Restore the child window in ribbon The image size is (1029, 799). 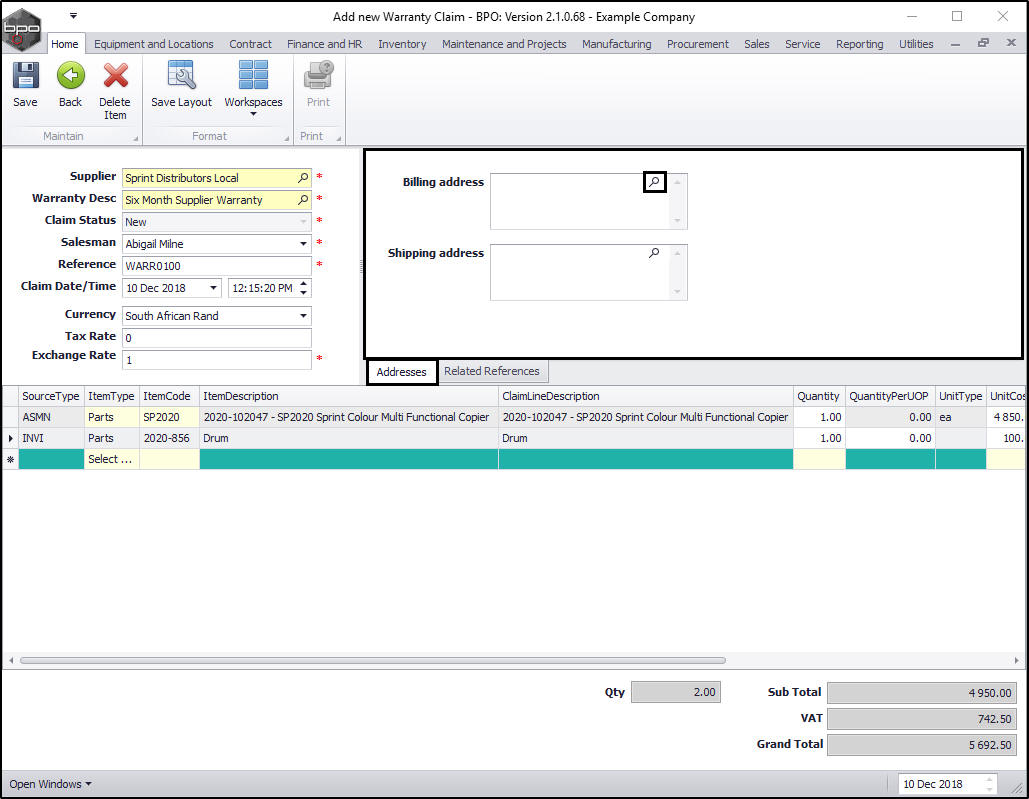983,43
